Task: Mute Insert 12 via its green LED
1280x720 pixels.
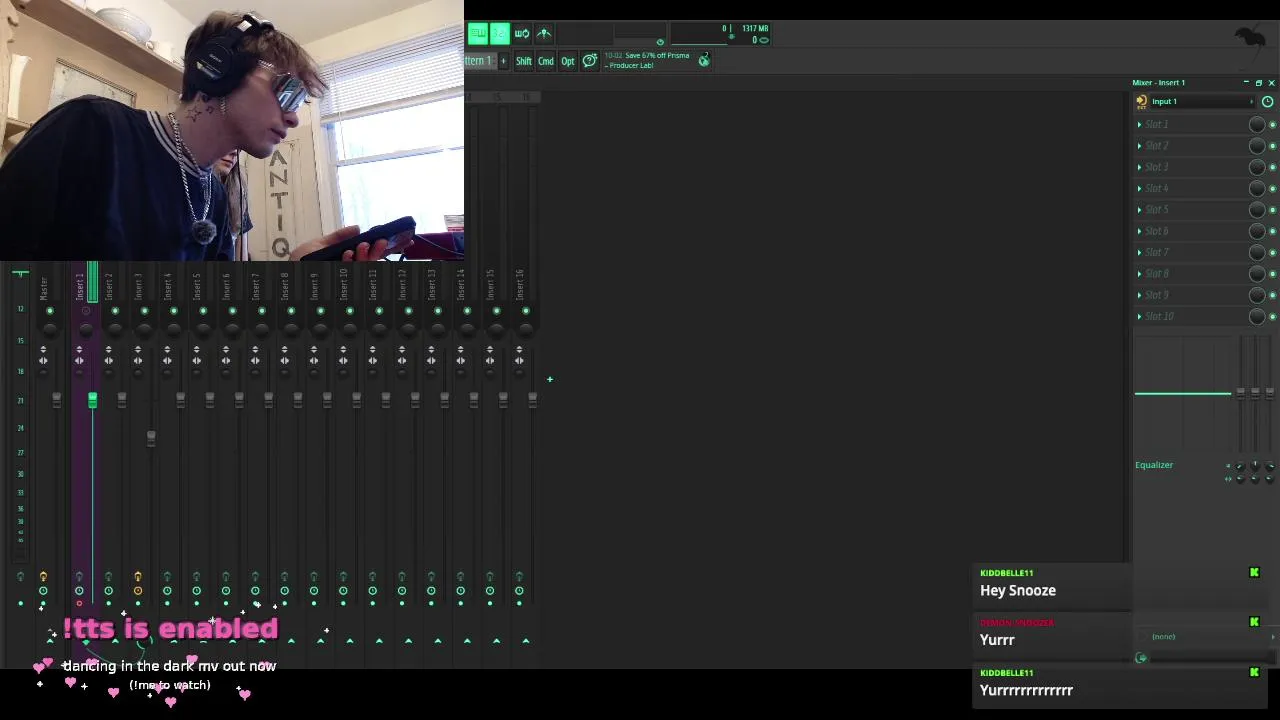Action: (x=408, y=311)
